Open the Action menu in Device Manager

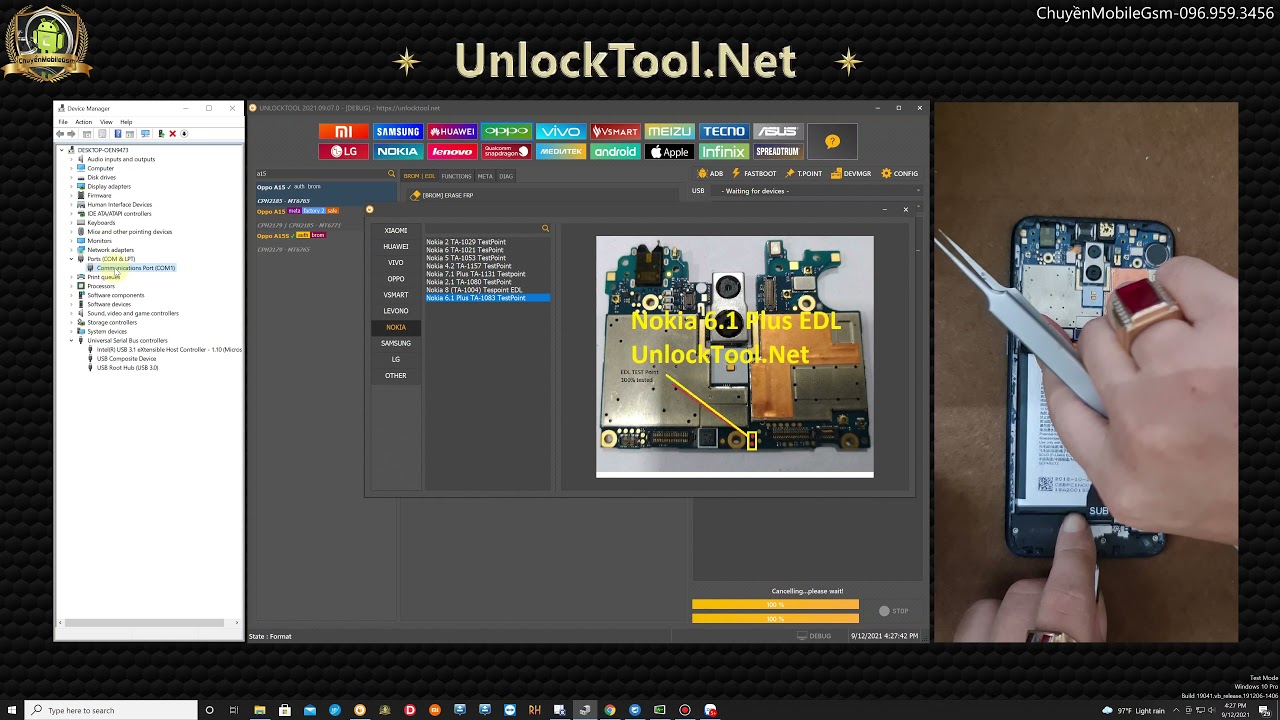pos(84,122)
